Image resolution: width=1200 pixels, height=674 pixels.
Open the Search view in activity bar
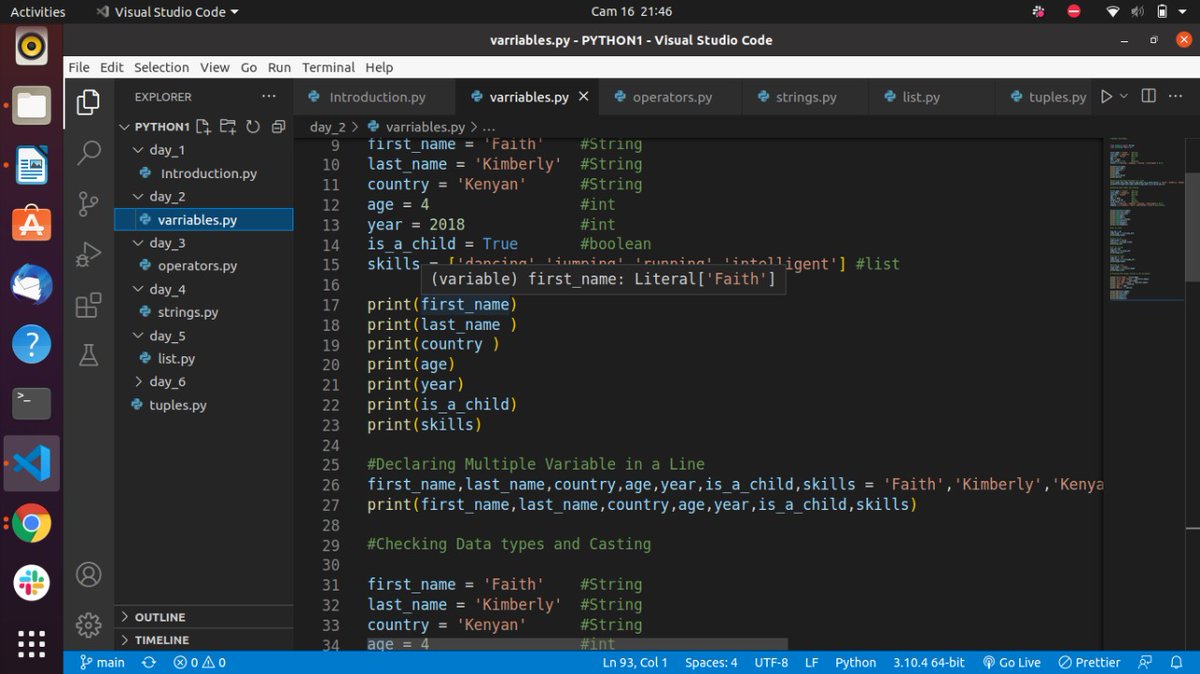[x=89, y=153]
